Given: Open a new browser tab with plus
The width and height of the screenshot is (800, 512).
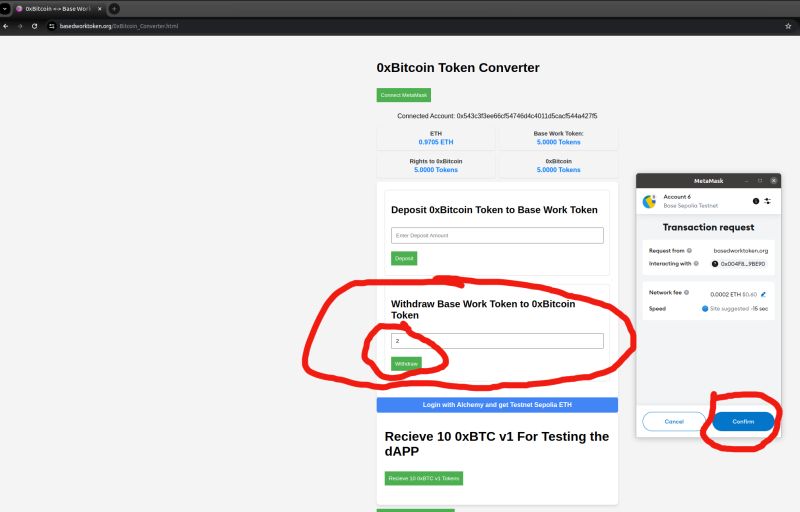Looking at the screenshot, I should coord(114,9).
